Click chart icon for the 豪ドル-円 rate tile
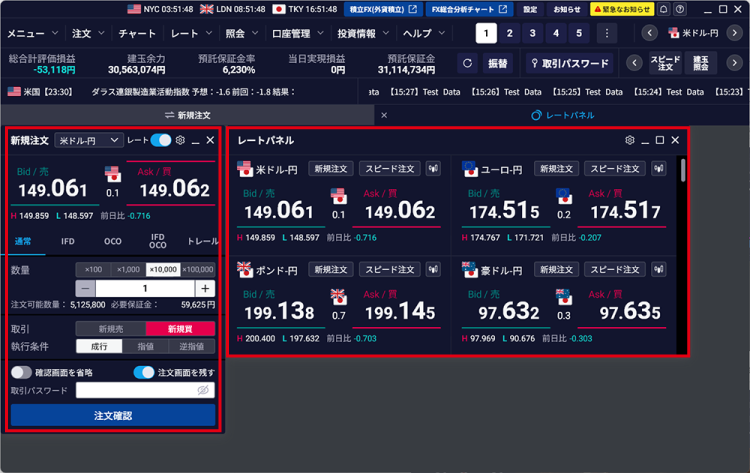Viewport: 750px width, 473px height. tap(659, 270)
